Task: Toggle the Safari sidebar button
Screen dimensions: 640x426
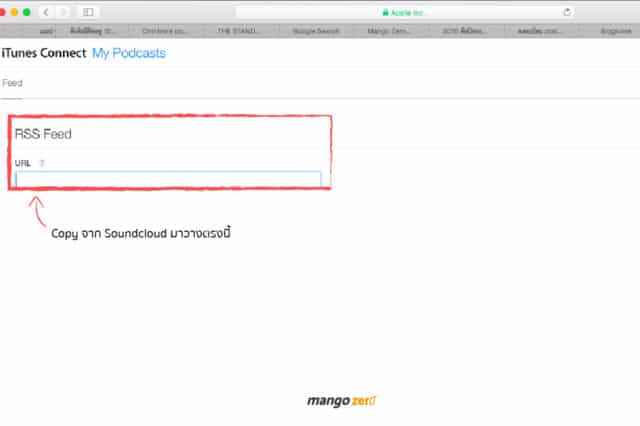Action: point(88,12)
